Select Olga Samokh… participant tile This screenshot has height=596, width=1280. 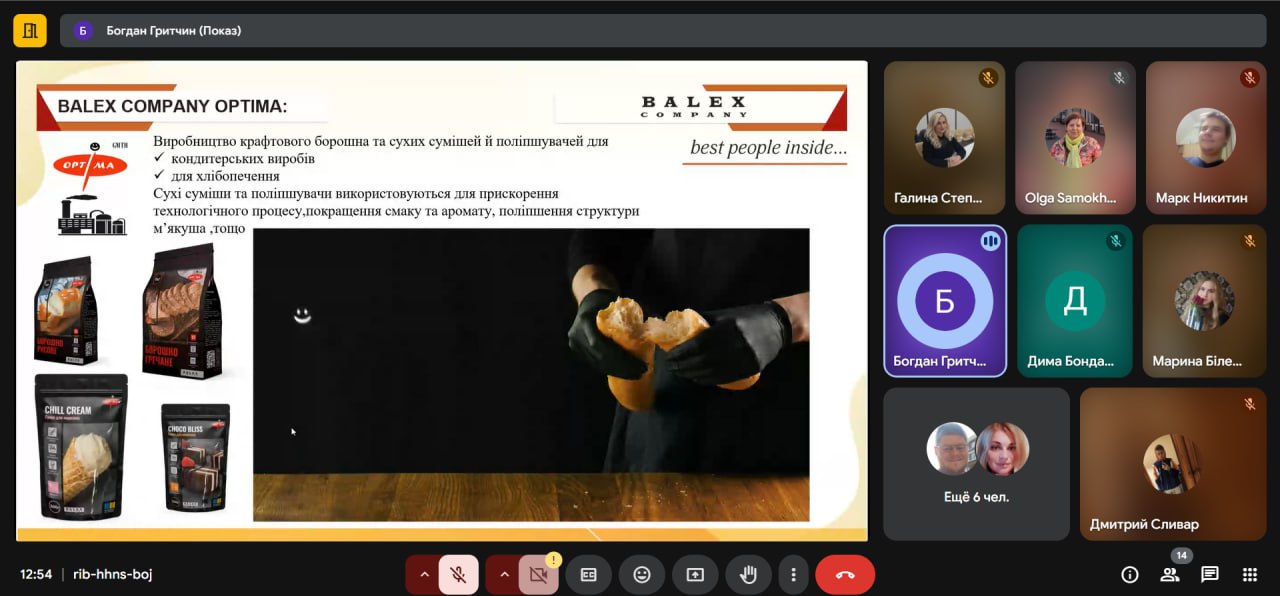click(x=1075, y=138)
